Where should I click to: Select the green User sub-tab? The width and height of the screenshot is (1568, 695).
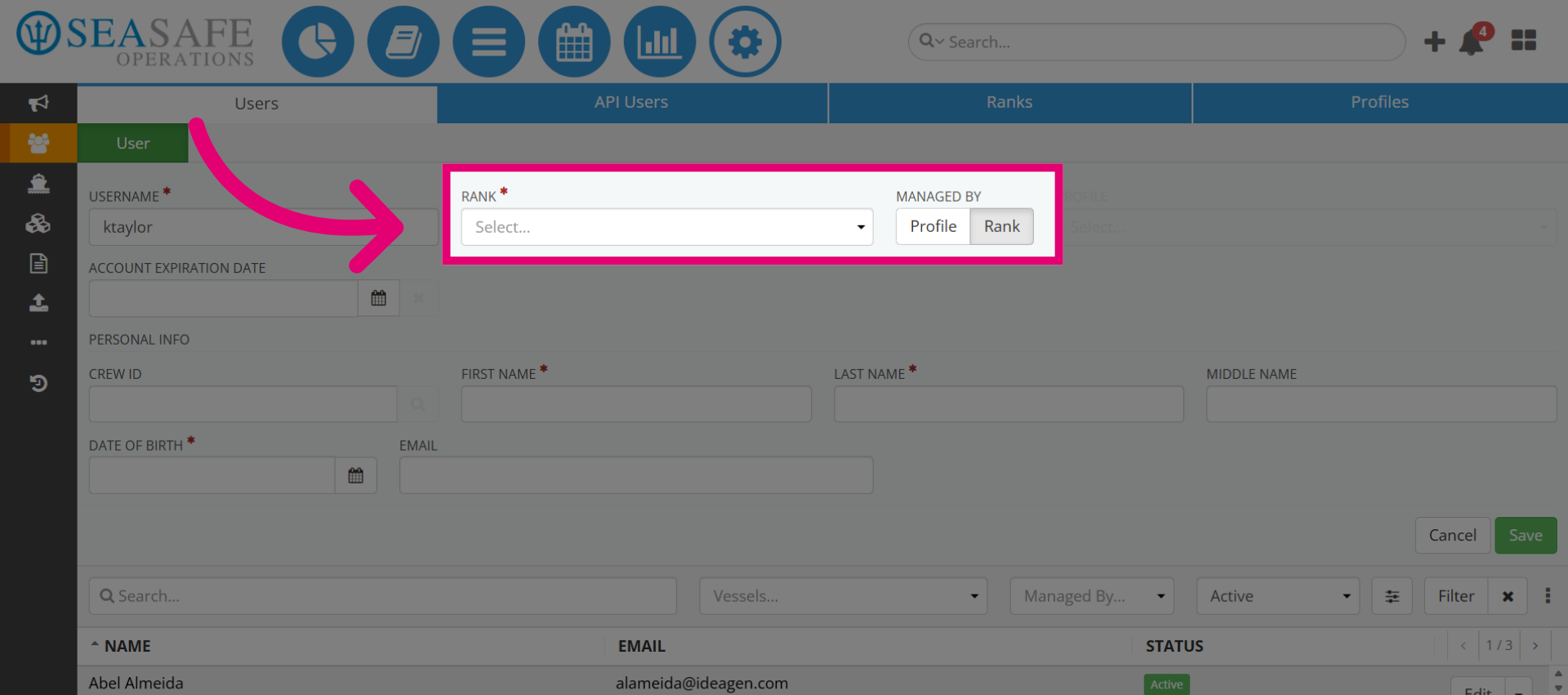pos(132,143)
